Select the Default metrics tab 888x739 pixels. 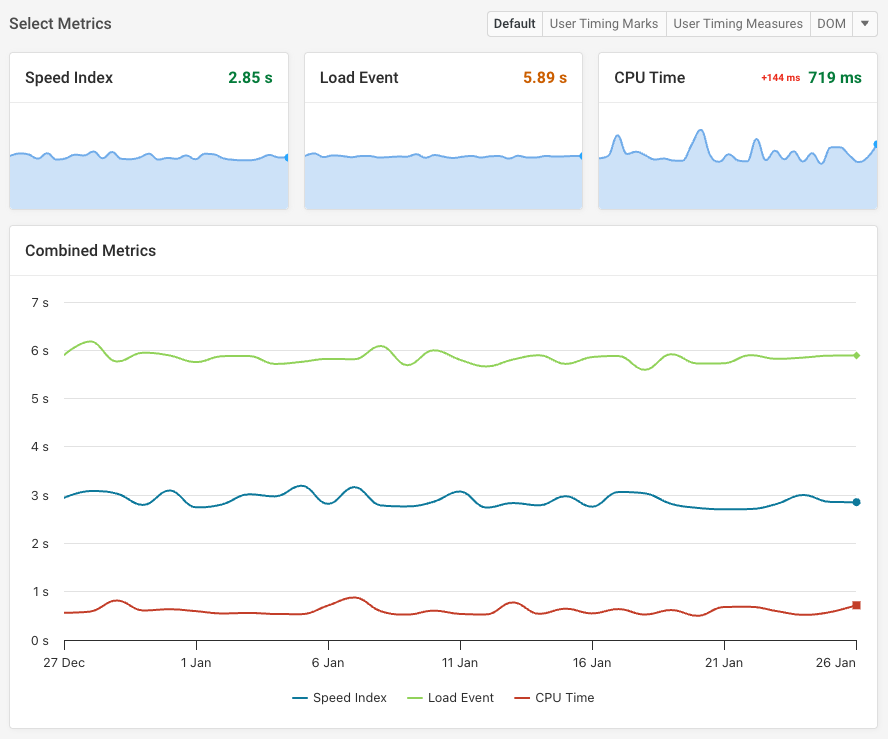[514, 23]
